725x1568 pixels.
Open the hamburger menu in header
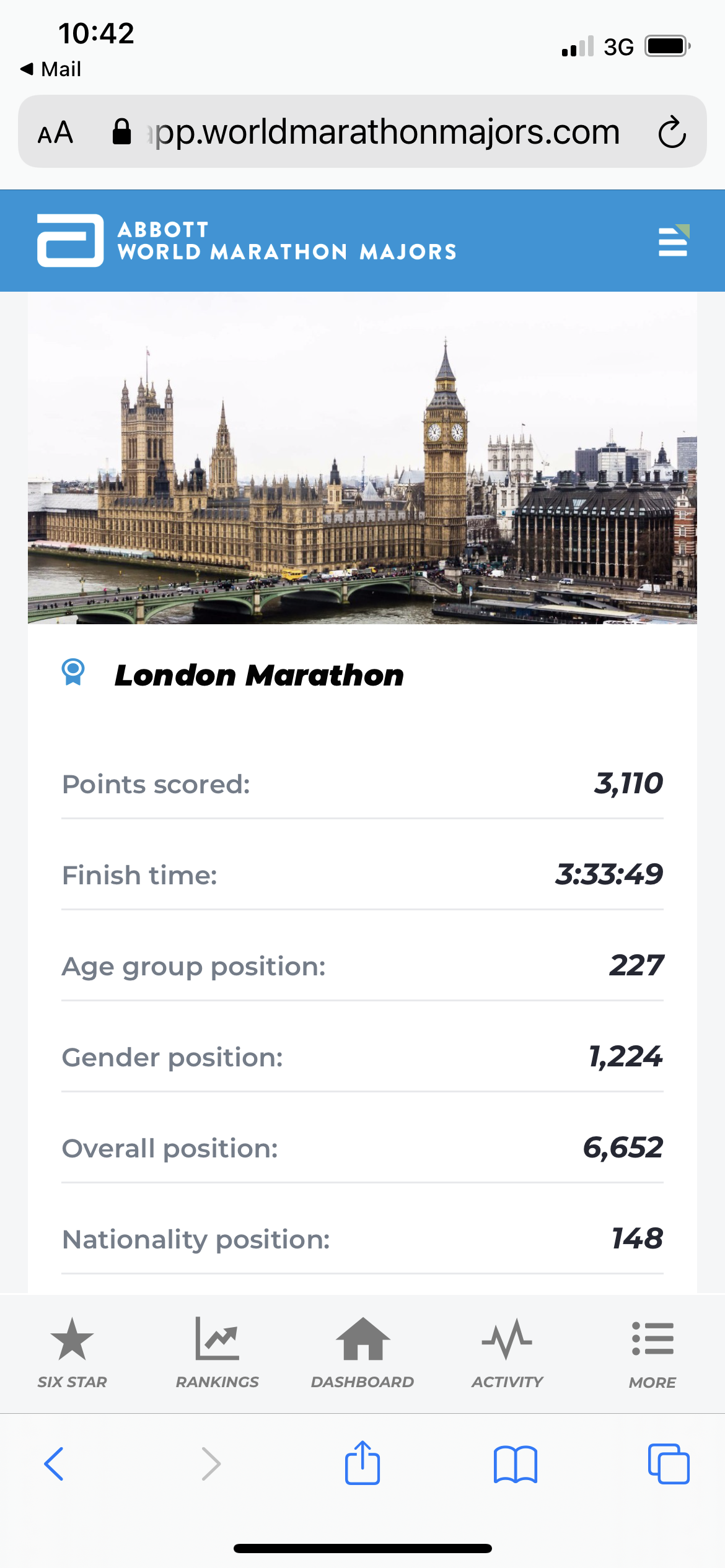pyautogui.click(x=673, y=241)
